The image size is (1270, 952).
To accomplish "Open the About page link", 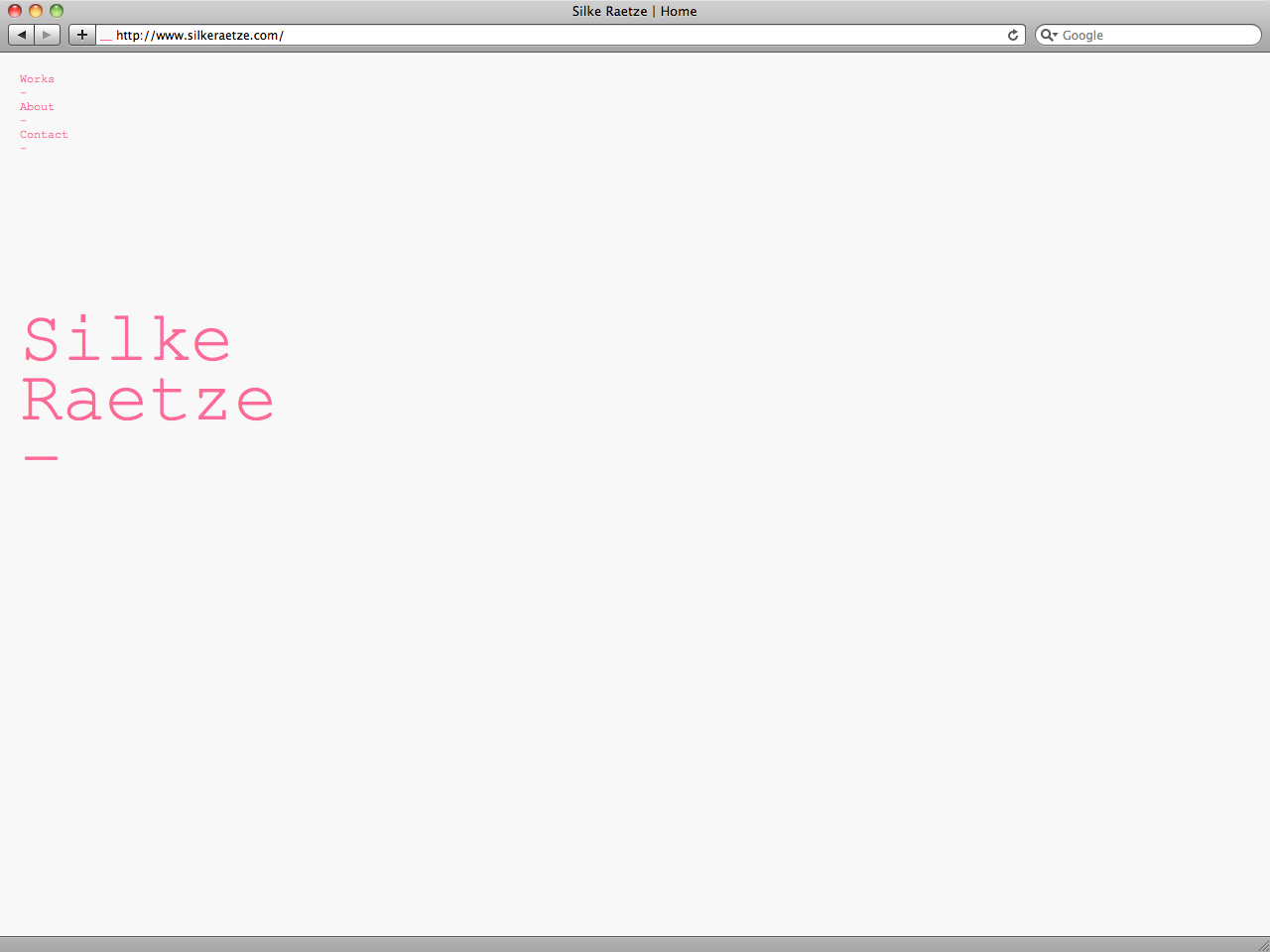I will 37,107.
